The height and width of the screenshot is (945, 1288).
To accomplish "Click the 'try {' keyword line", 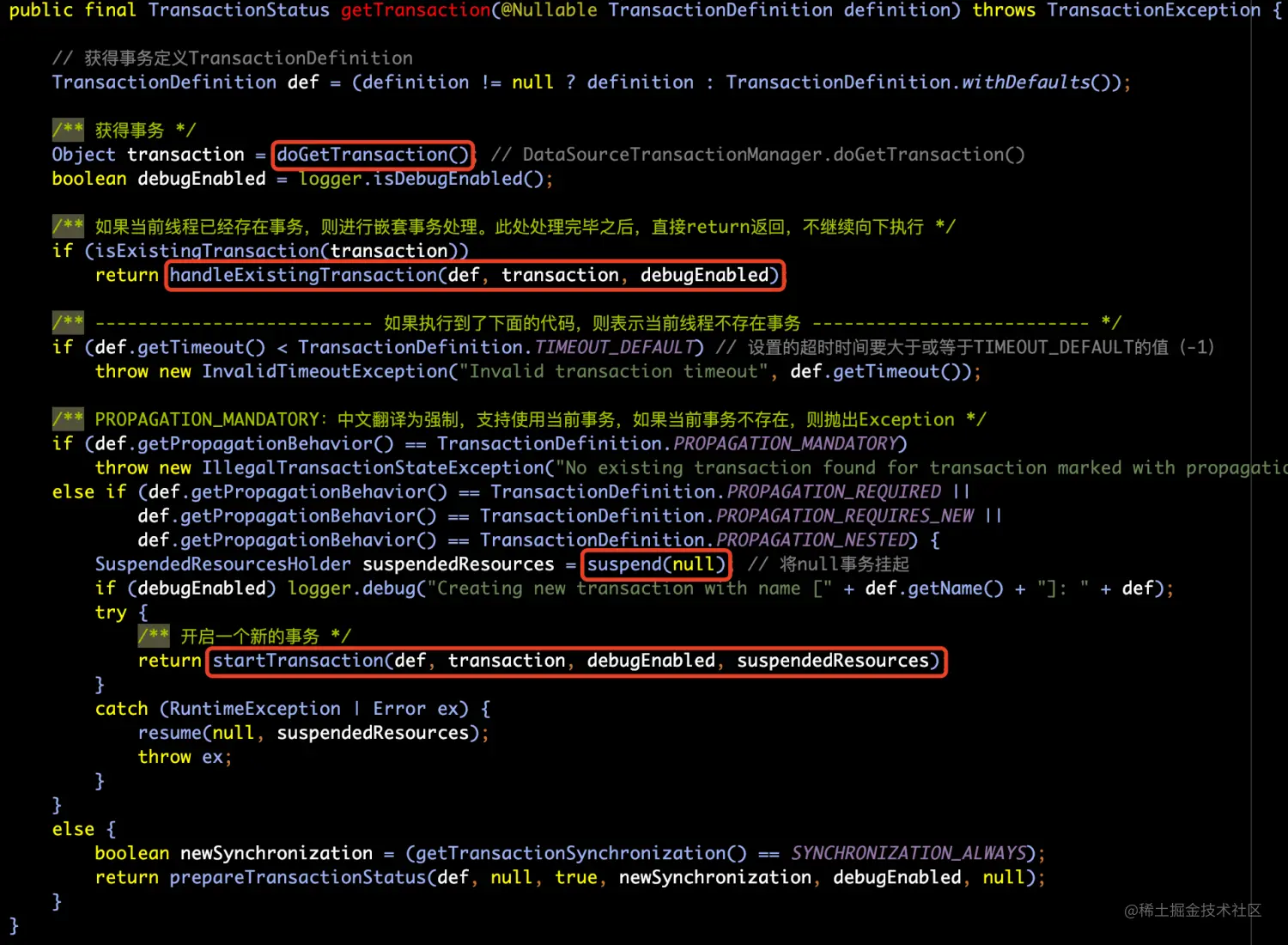I will point(121,613).
